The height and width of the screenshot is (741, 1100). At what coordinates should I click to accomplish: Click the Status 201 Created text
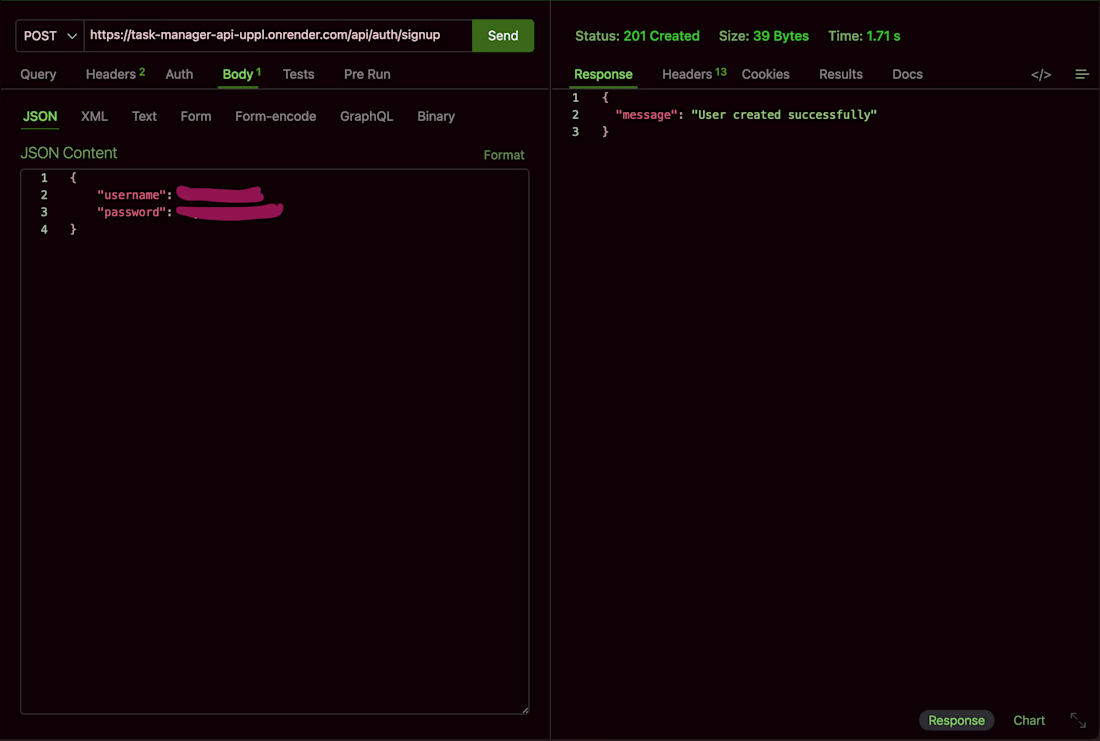click(637, 36)
